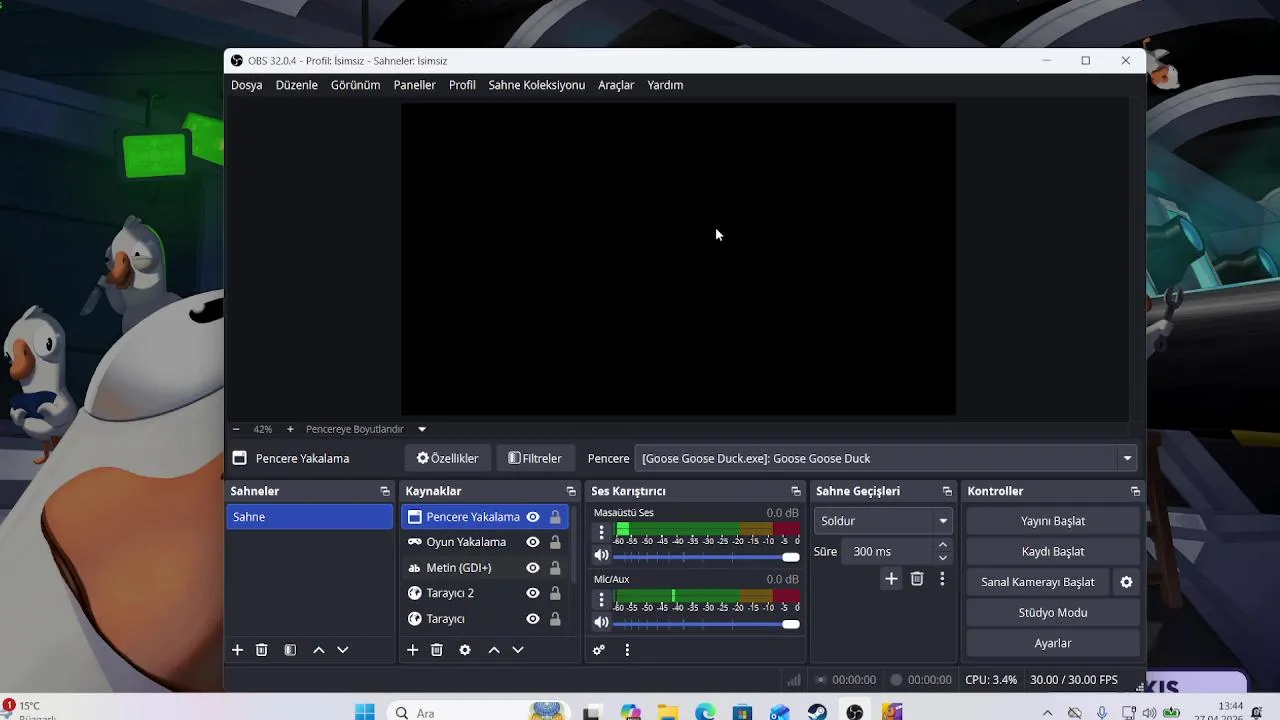Click the Windows Start button
1280x720 pixels.
tap(365, 712)
